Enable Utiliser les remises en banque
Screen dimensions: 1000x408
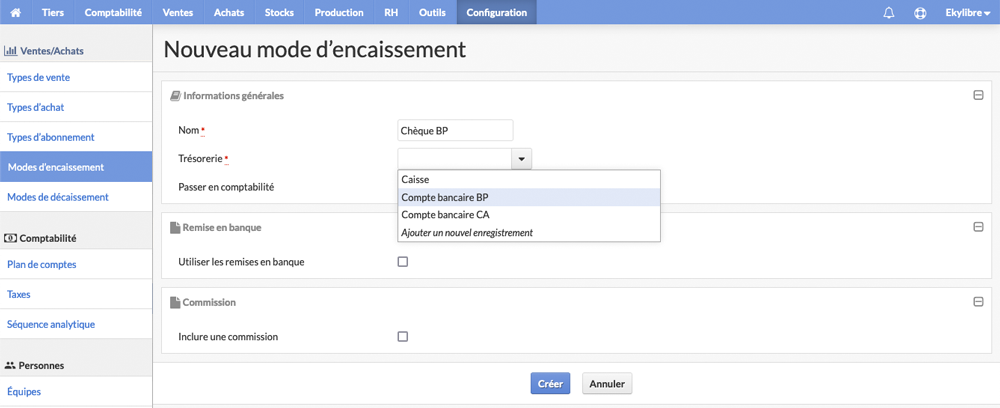(402, 261)
